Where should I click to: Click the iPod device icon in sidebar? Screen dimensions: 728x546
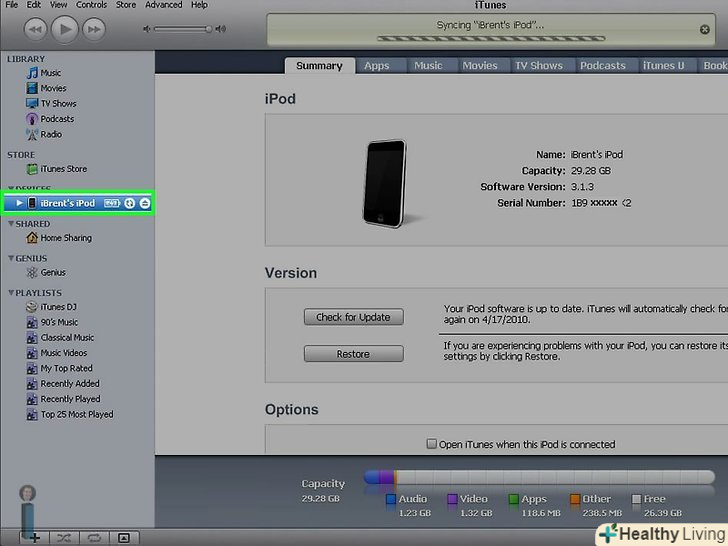[32, 203]
